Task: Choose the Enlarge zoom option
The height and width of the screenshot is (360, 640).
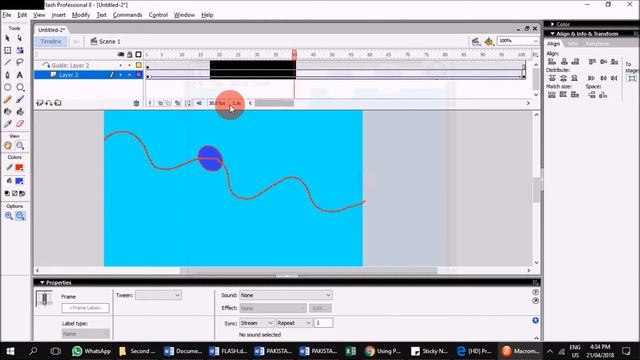Action: pos(9,216)
